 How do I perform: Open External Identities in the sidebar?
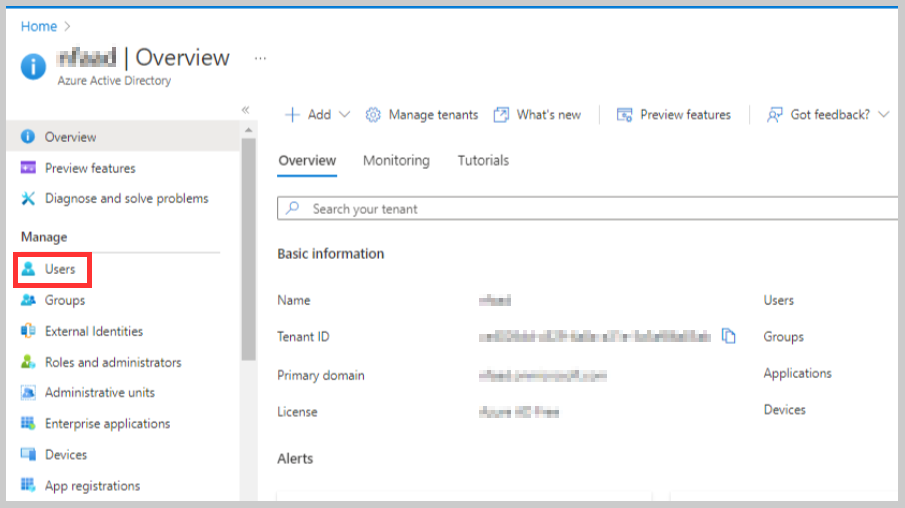94,331
